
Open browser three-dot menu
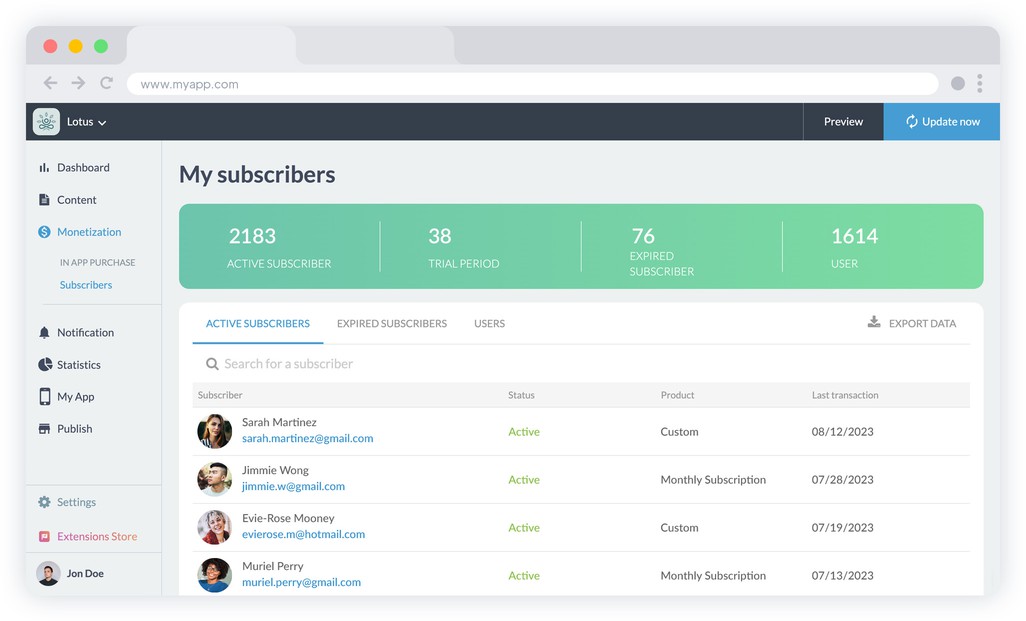[x=980, y=84]
